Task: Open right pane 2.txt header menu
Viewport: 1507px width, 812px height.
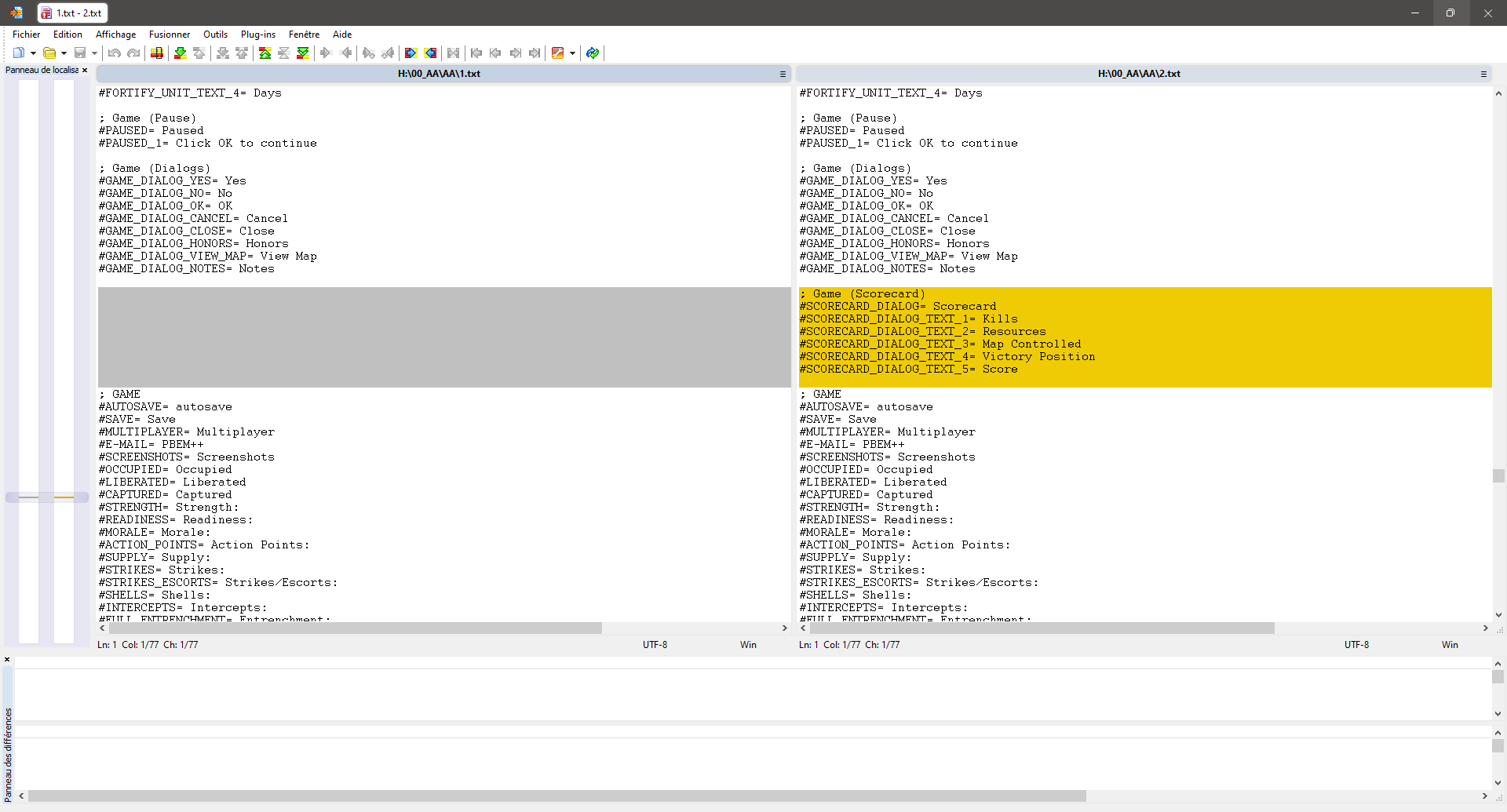Action: tap(1483, 74)
